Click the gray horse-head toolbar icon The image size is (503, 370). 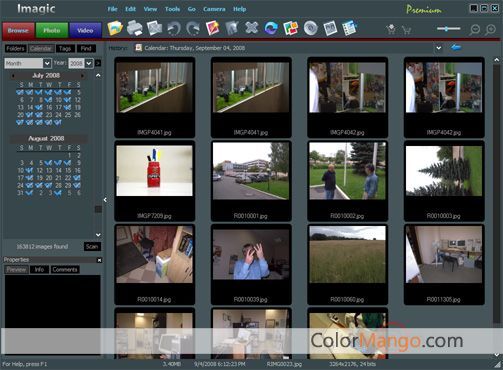pos(232,28)
